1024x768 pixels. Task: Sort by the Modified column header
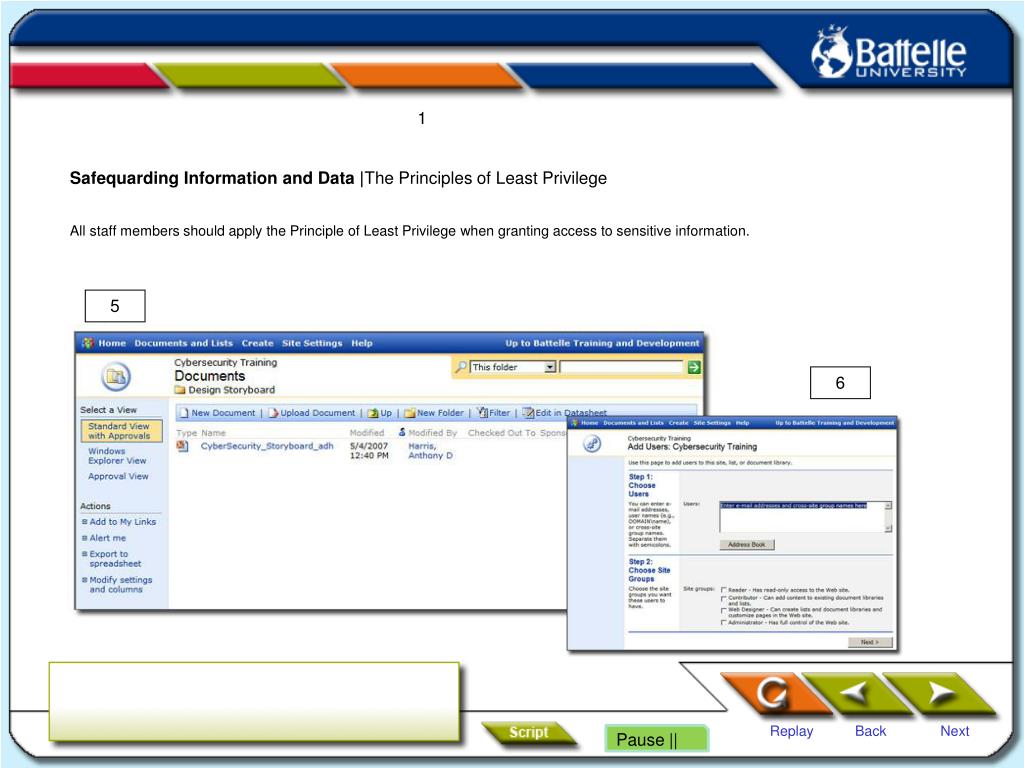[367, 432]
